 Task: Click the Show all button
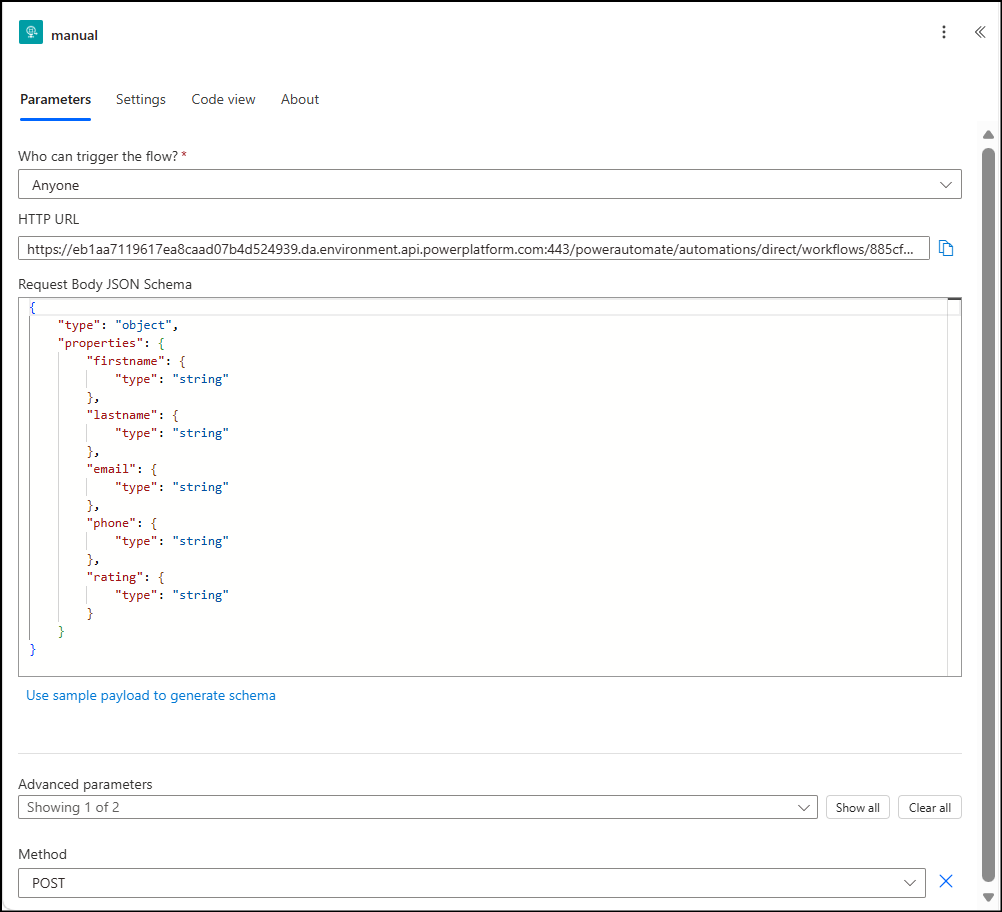(858, 807)
